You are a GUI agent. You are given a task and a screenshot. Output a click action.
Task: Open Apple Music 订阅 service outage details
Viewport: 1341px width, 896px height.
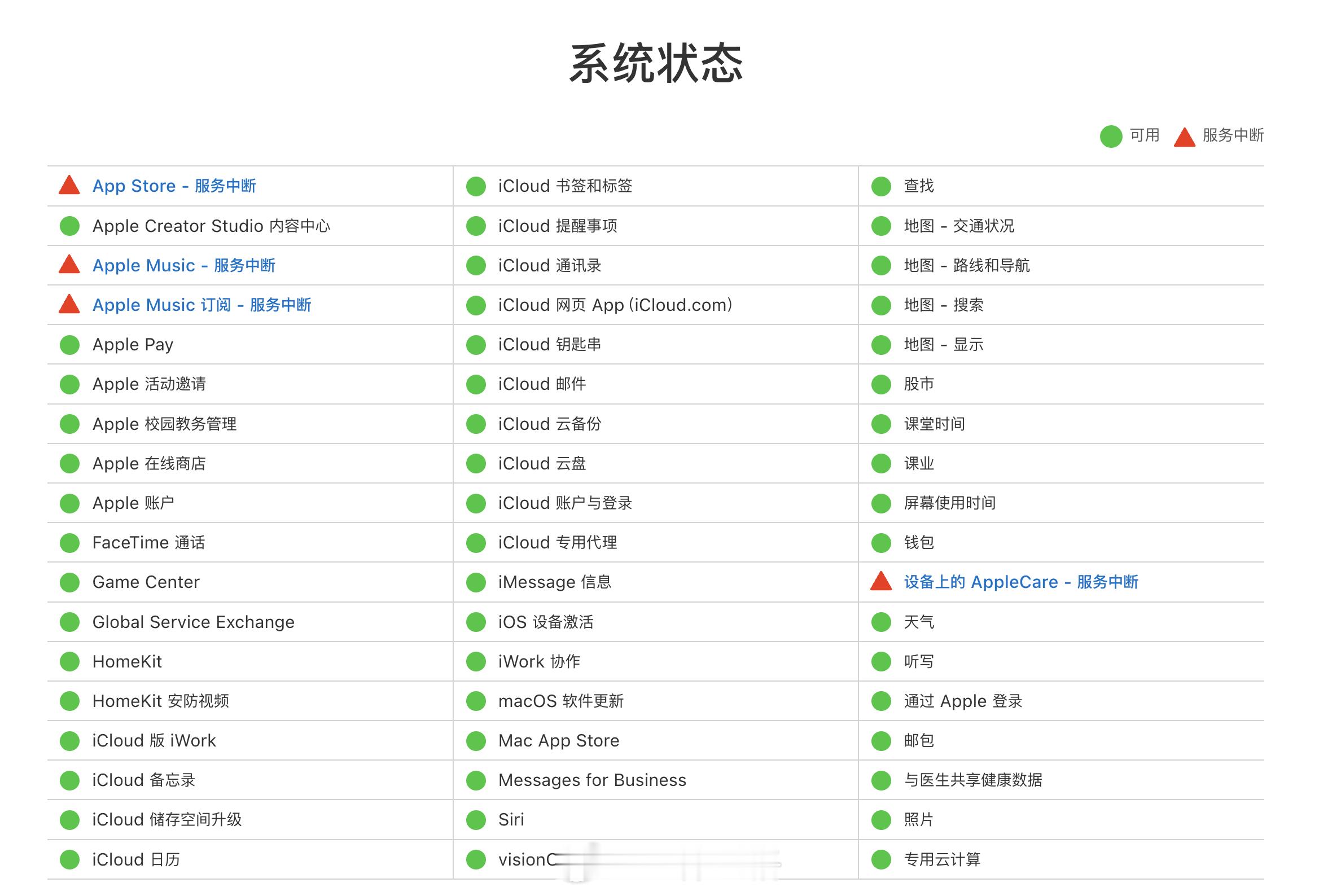pos(202,305)
